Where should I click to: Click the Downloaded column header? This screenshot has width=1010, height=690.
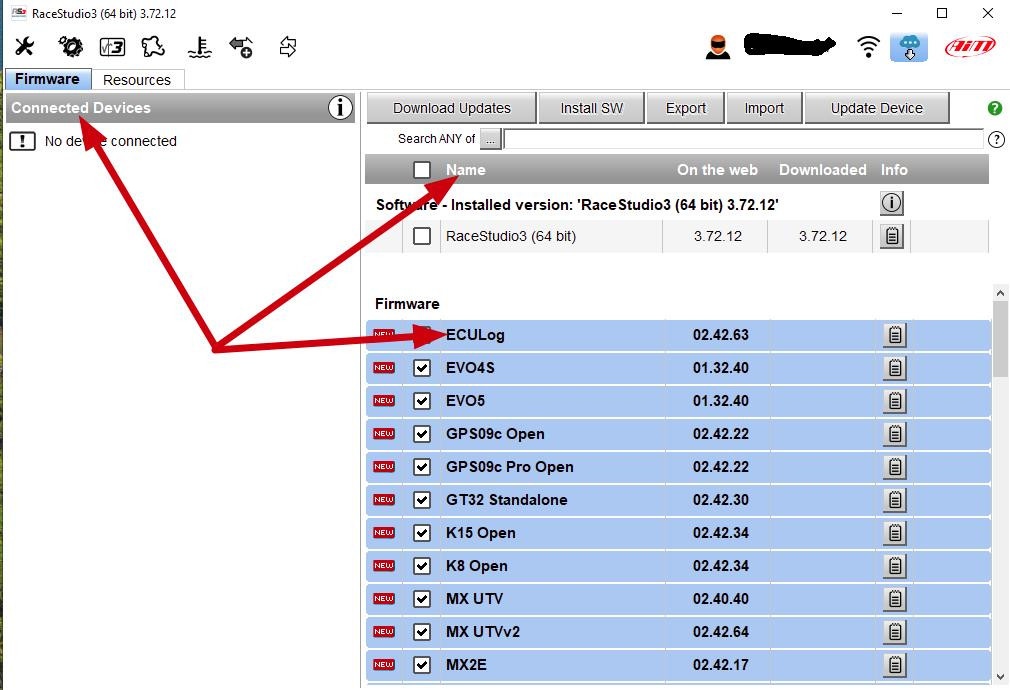[x=823, y=170]
